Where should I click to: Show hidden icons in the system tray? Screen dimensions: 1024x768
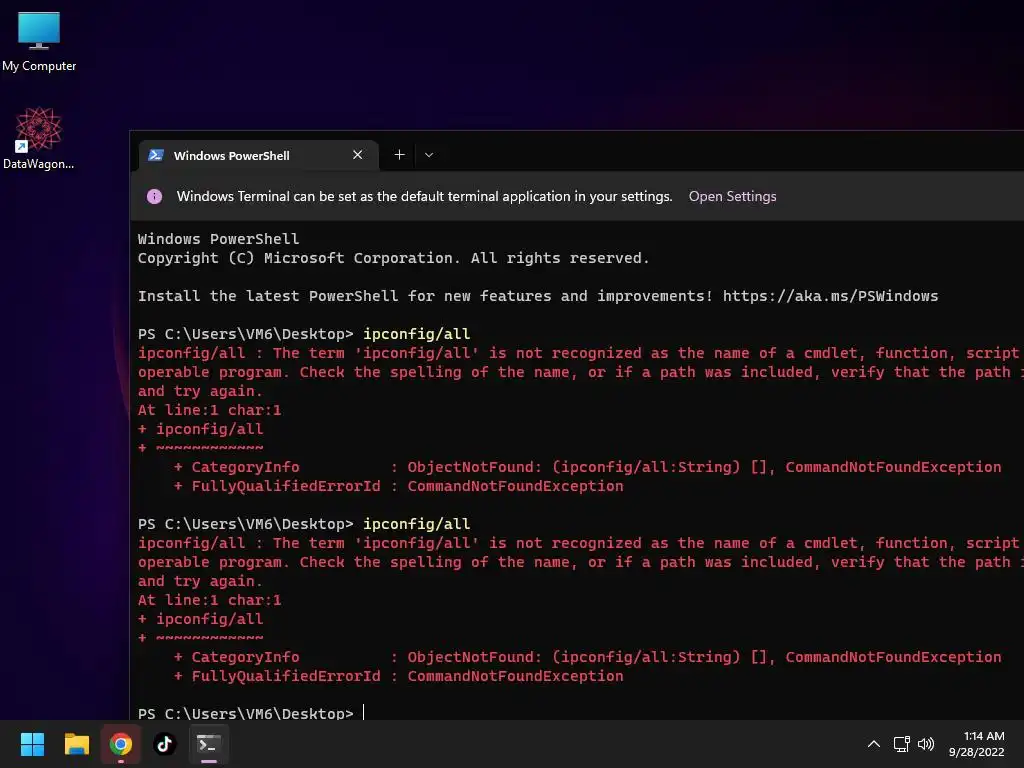click(874, 744)
